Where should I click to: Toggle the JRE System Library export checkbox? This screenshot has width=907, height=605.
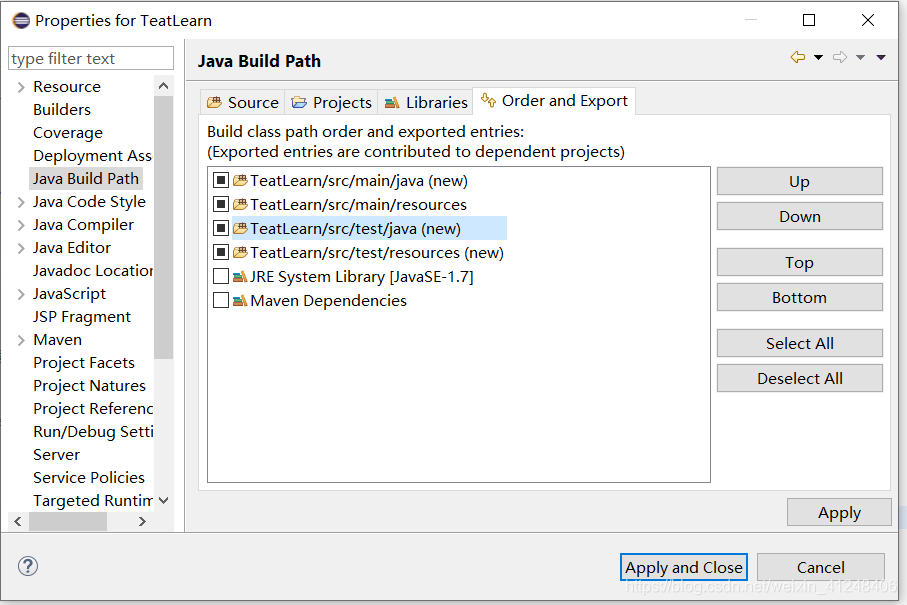coord(221,277)
